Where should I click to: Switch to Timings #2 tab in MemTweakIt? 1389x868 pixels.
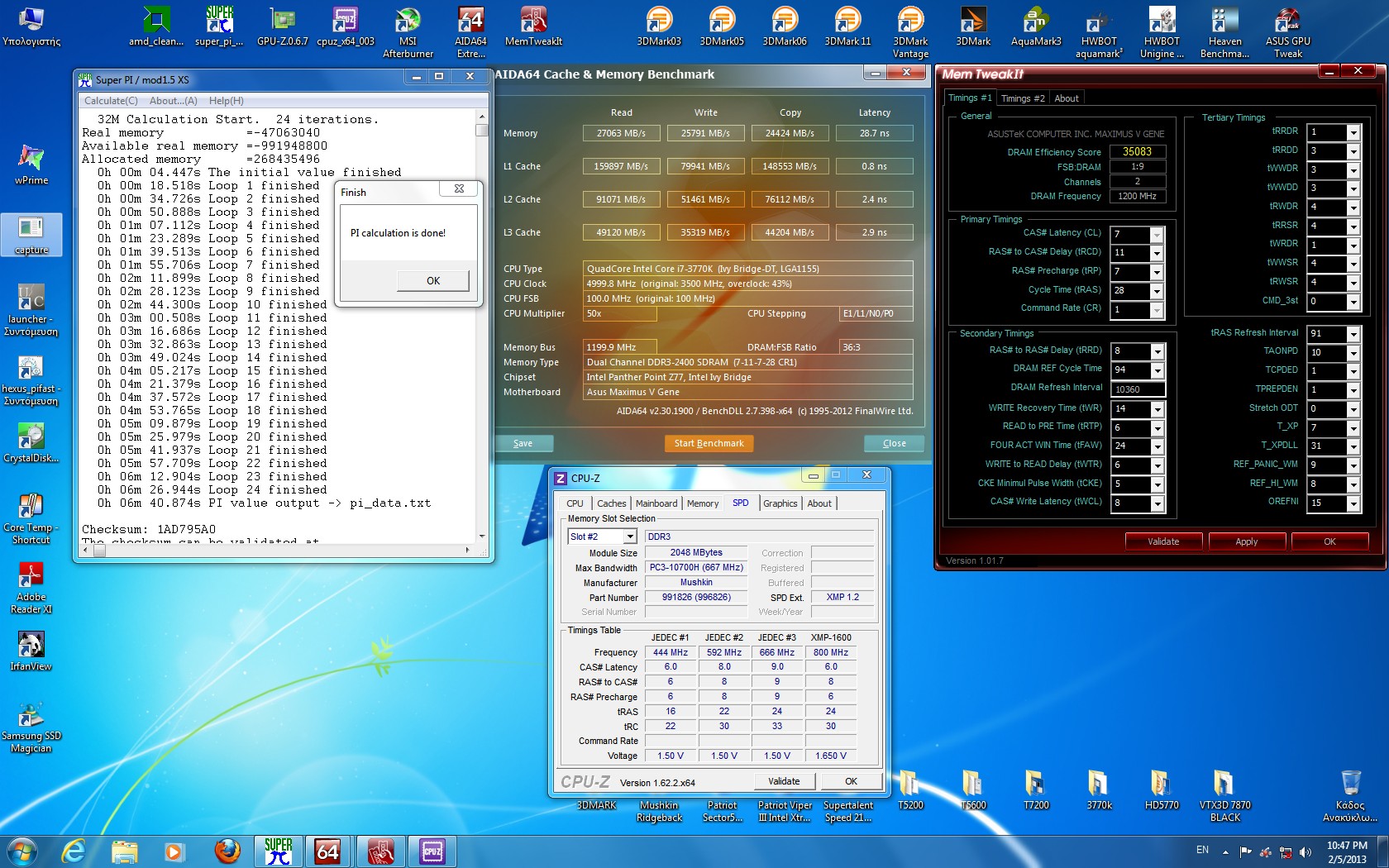[1023, 98]
